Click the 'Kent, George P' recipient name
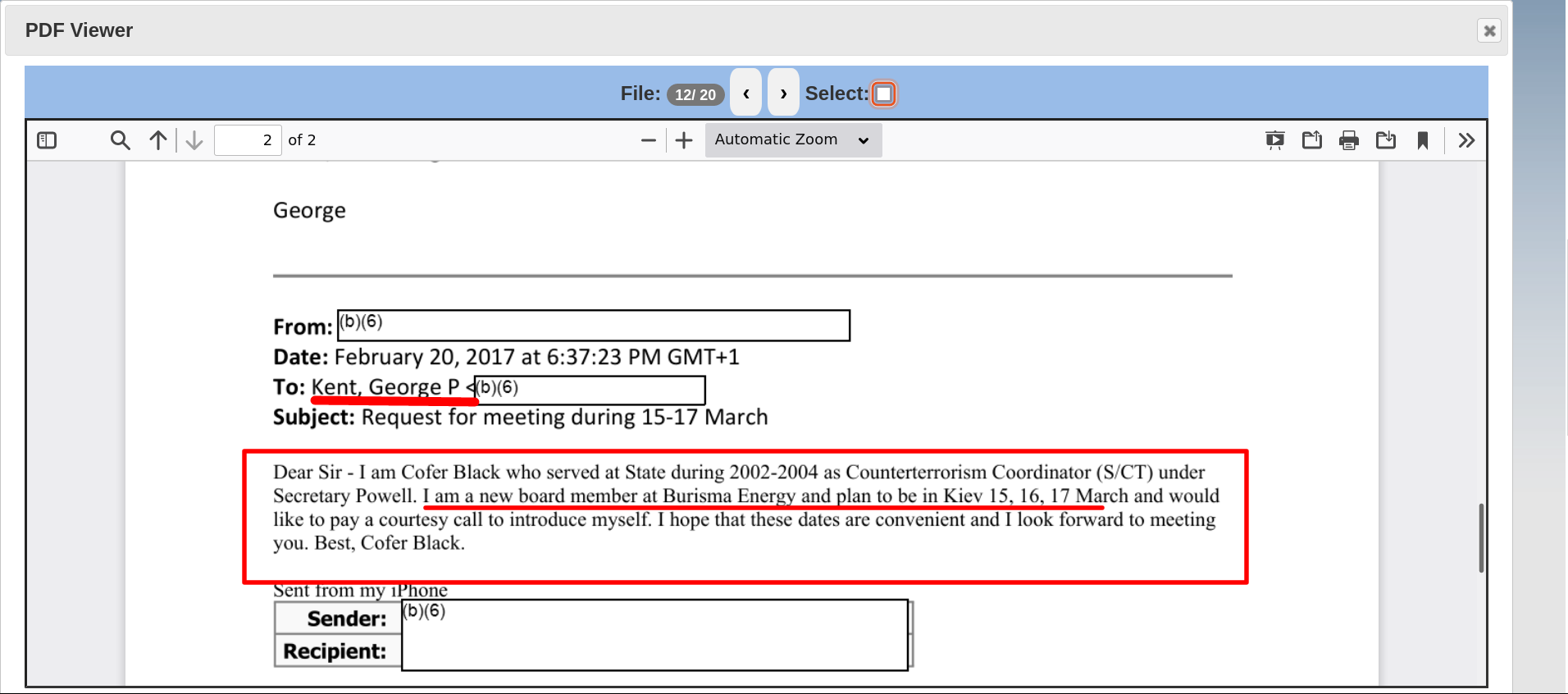Screen dimensions: 1568x694 [385, 387]
